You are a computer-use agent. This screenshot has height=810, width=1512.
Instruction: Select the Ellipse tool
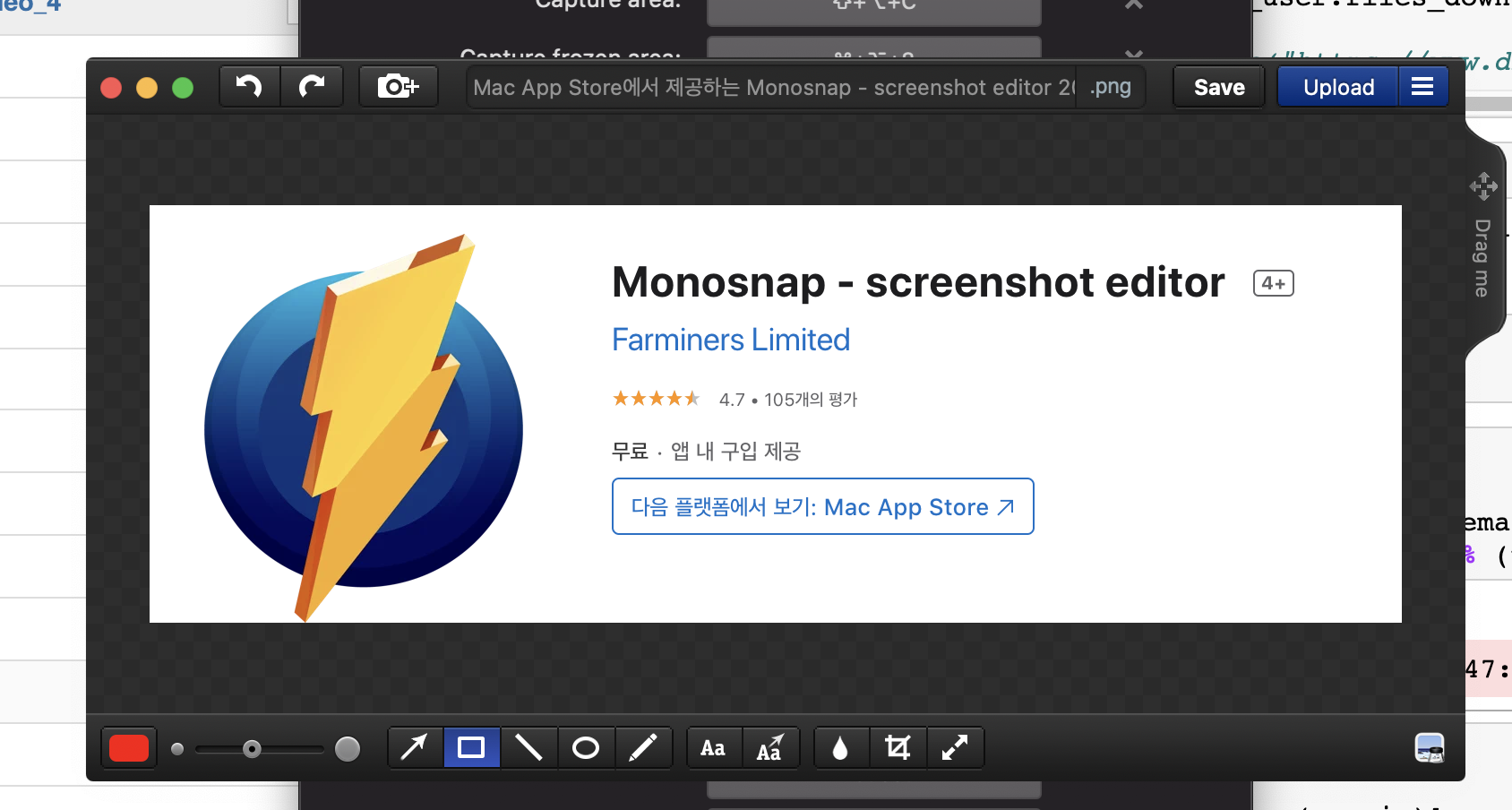click(x=586, y=748)
